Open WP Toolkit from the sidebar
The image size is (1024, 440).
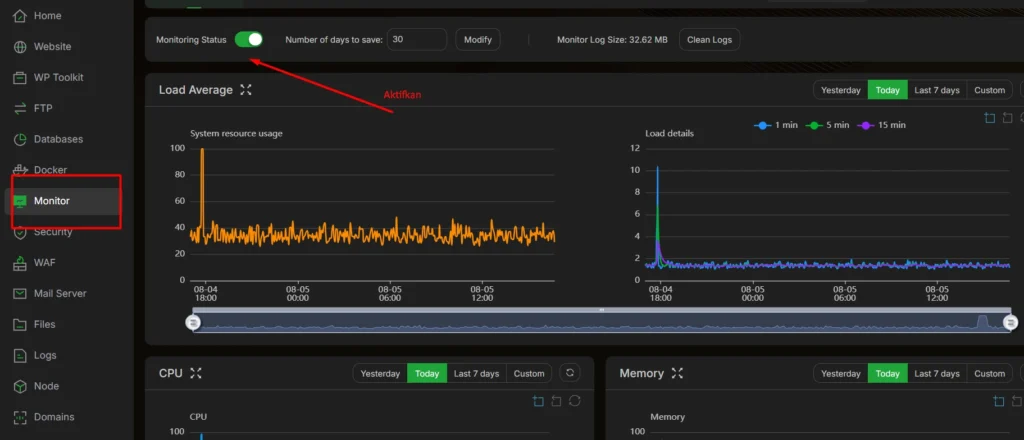click(x=58, y=77)
